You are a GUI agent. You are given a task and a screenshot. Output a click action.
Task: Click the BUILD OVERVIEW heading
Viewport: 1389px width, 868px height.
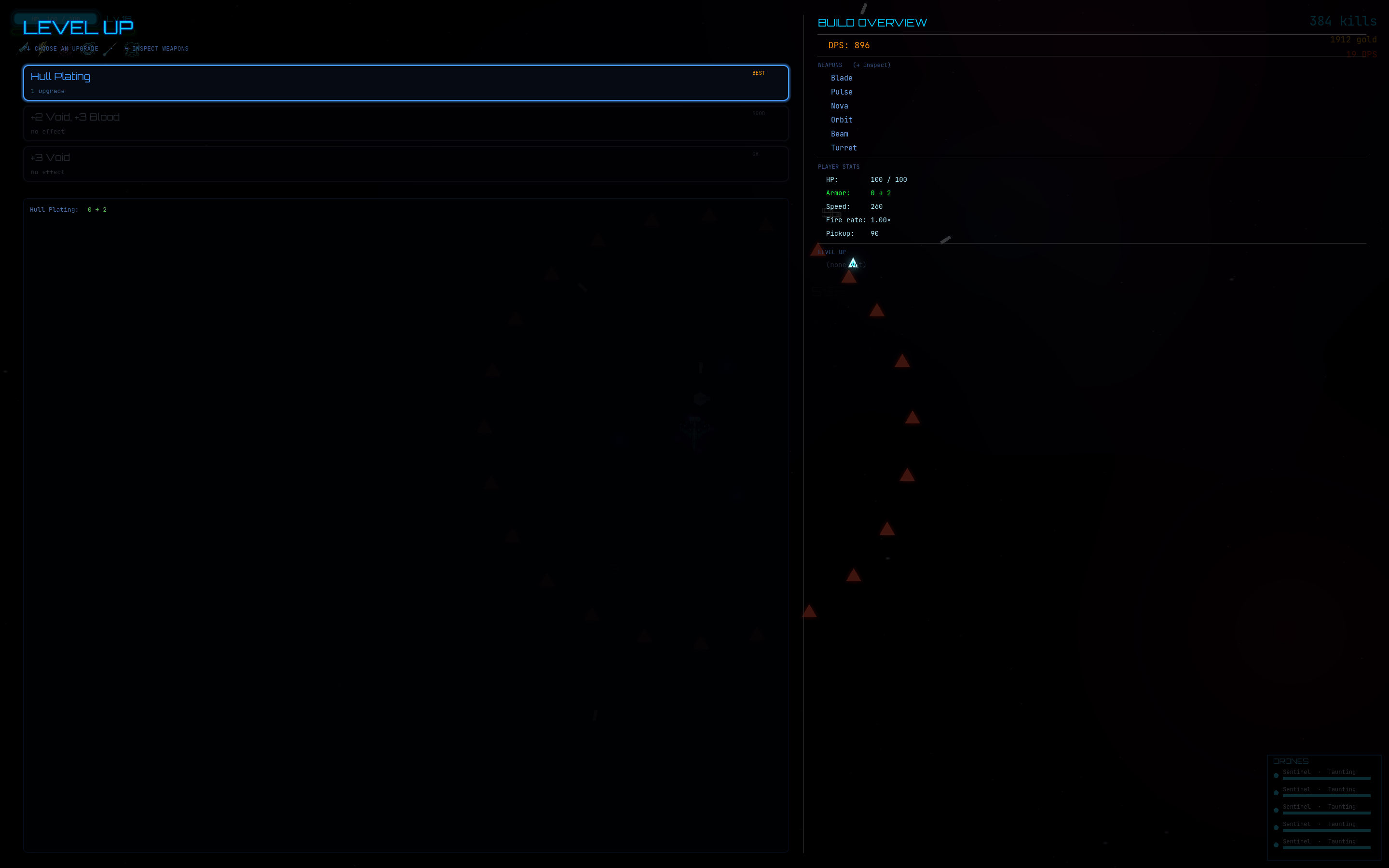(x=872, y=22)
